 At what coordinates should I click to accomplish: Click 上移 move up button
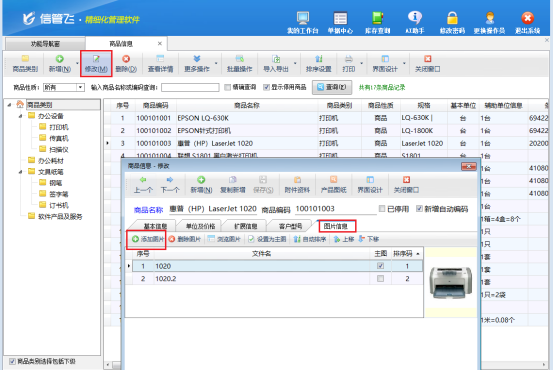(x=344, y=239)
